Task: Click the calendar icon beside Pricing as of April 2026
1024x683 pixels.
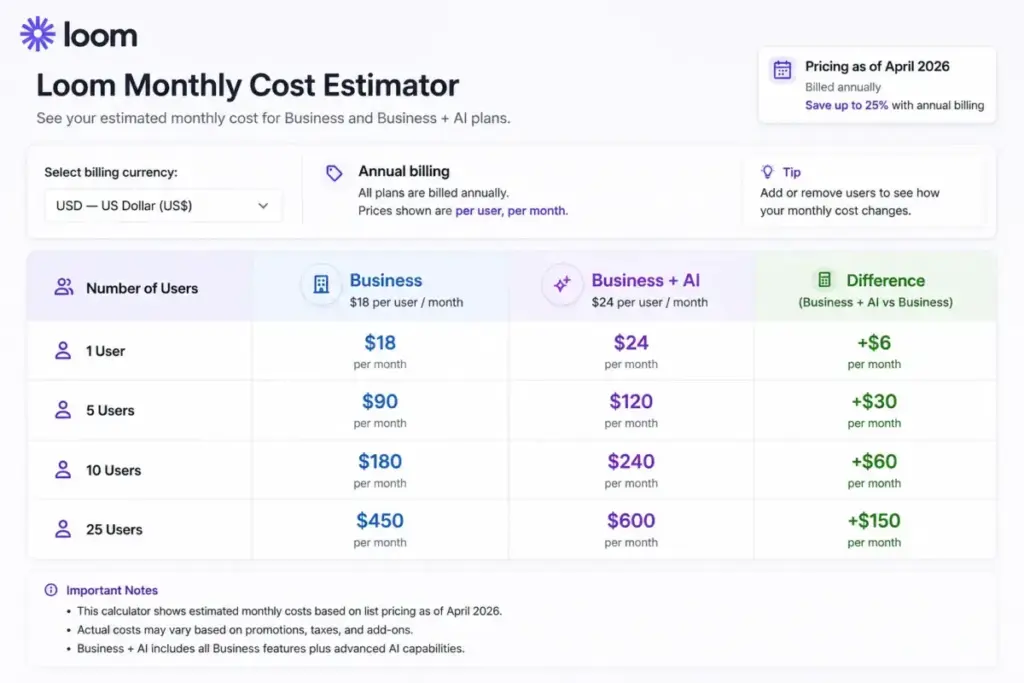Action: (x=782, y=69)
